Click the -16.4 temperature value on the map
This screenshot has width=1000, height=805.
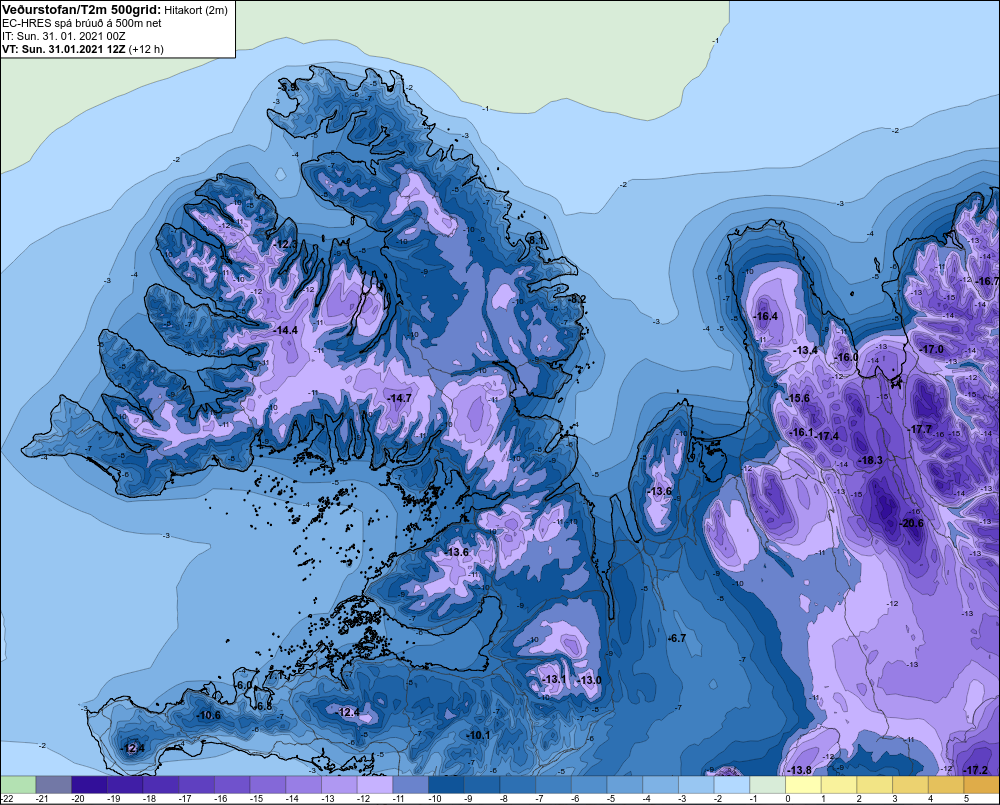pyautogui.click(x=765, y=316)
